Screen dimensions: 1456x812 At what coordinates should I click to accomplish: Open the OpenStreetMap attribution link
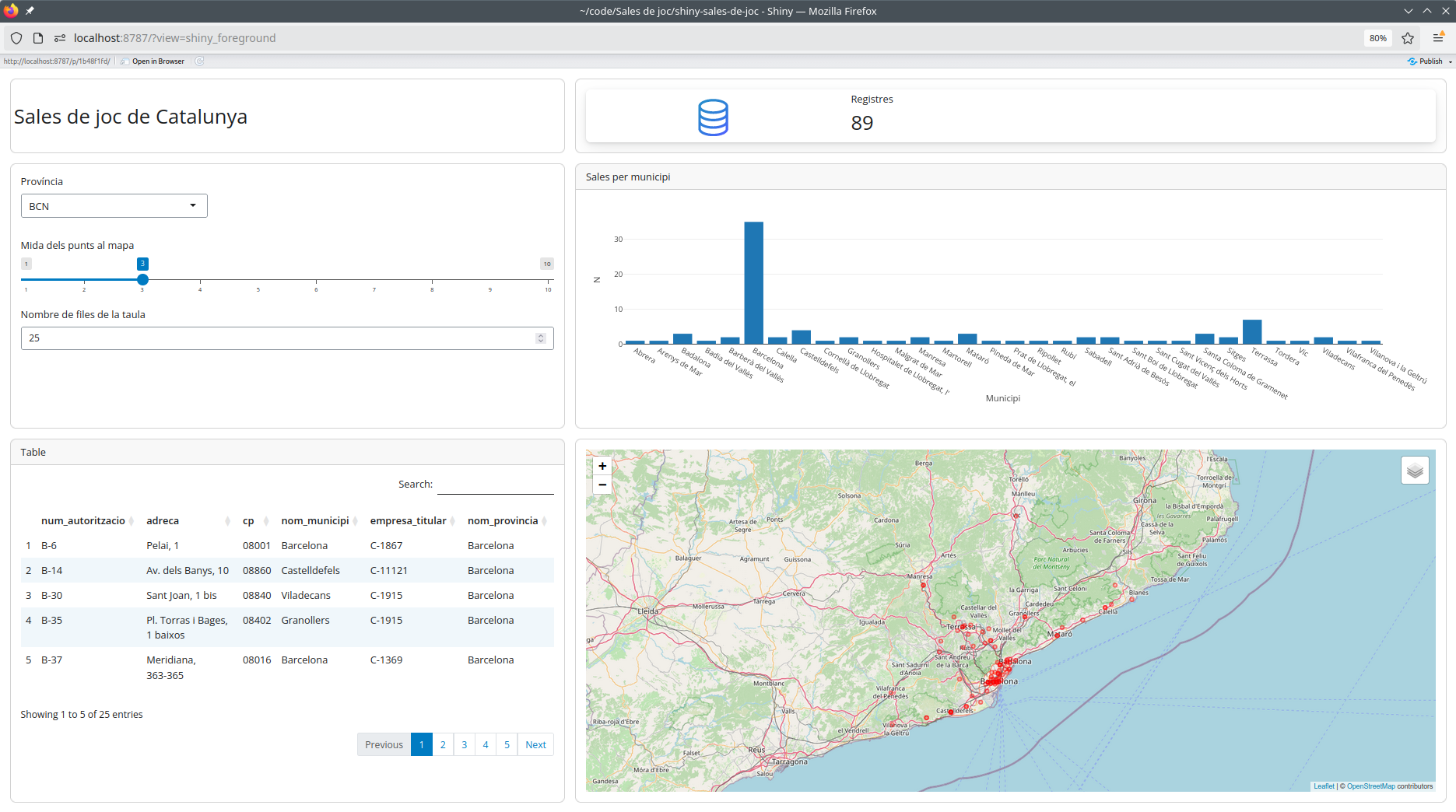coord(1370,786)
